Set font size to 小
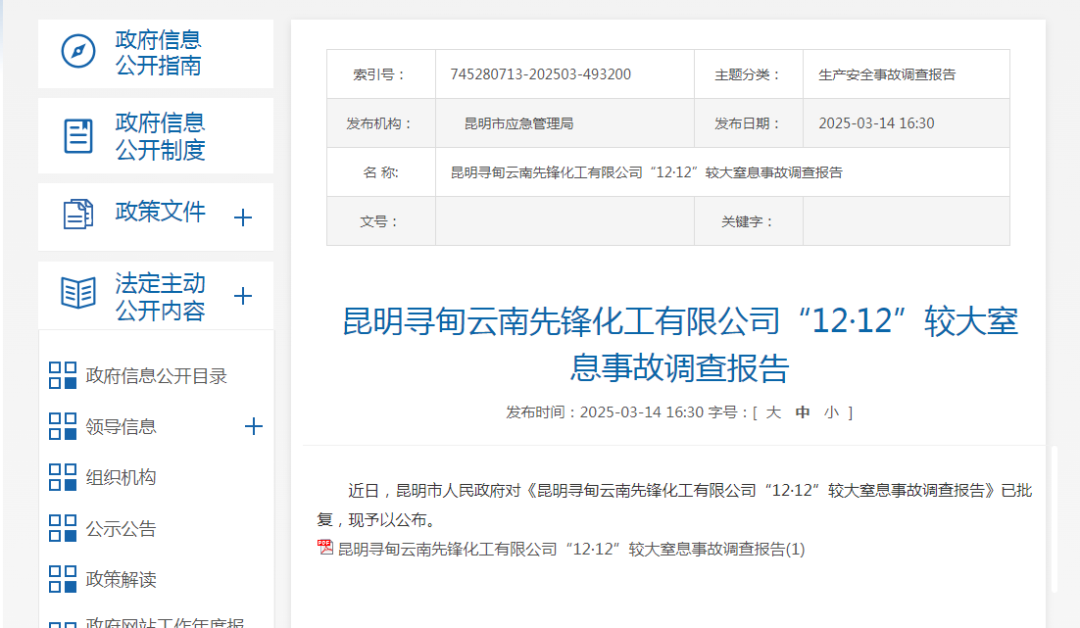The width and height of the screenshot is (1080, 628). (831, 412)
